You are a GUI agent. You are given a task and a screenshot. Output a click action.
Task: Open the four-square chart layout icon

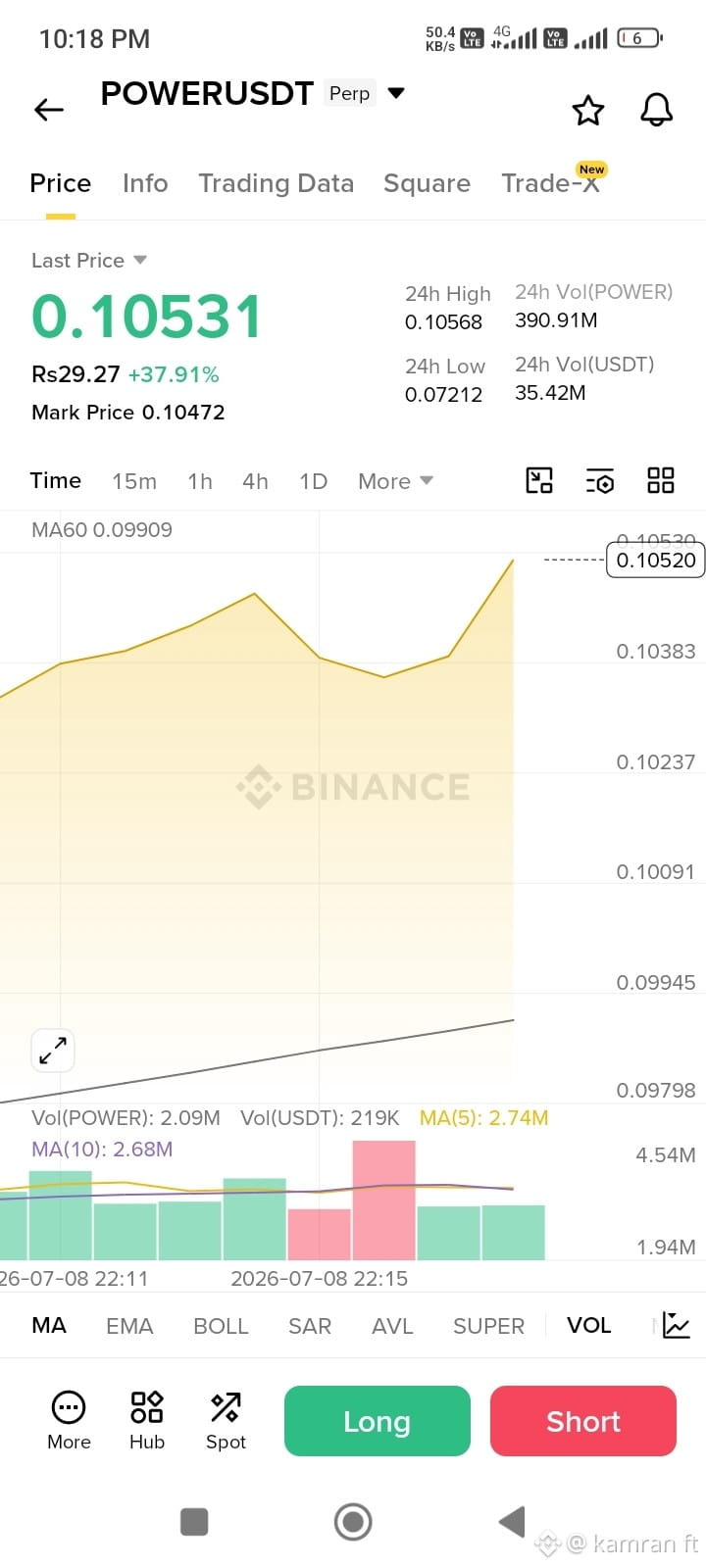(661, 480)
